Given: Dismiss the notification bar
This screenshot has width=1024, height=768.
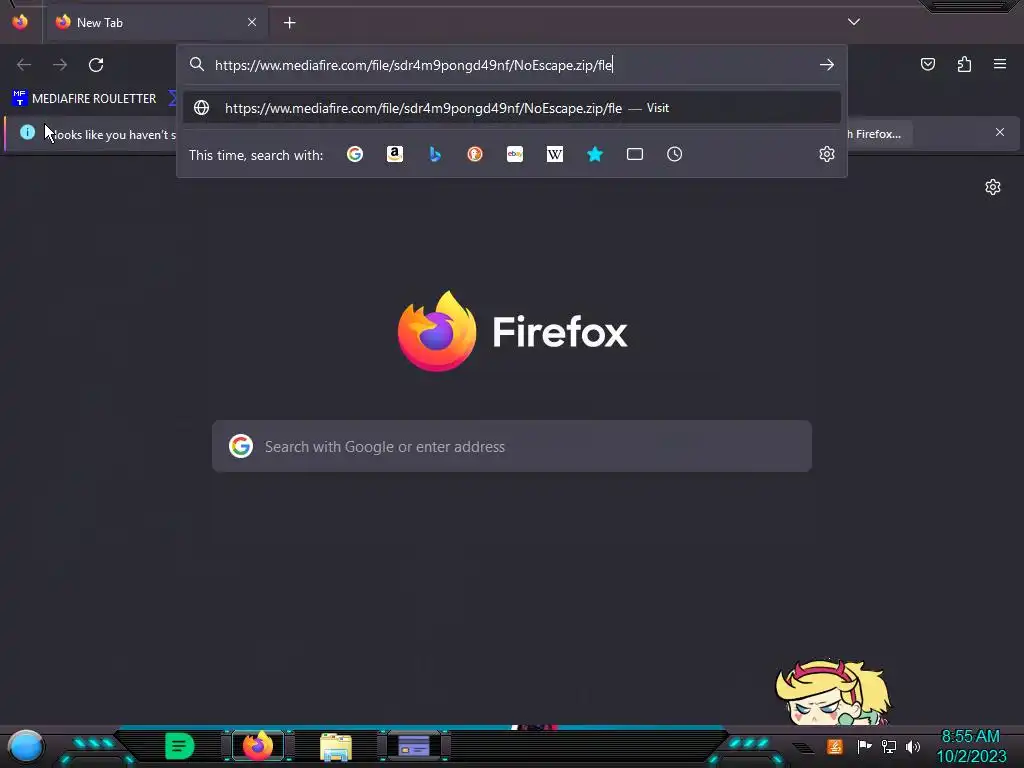Looking at the screenshot, I should tap(1000, 133).
